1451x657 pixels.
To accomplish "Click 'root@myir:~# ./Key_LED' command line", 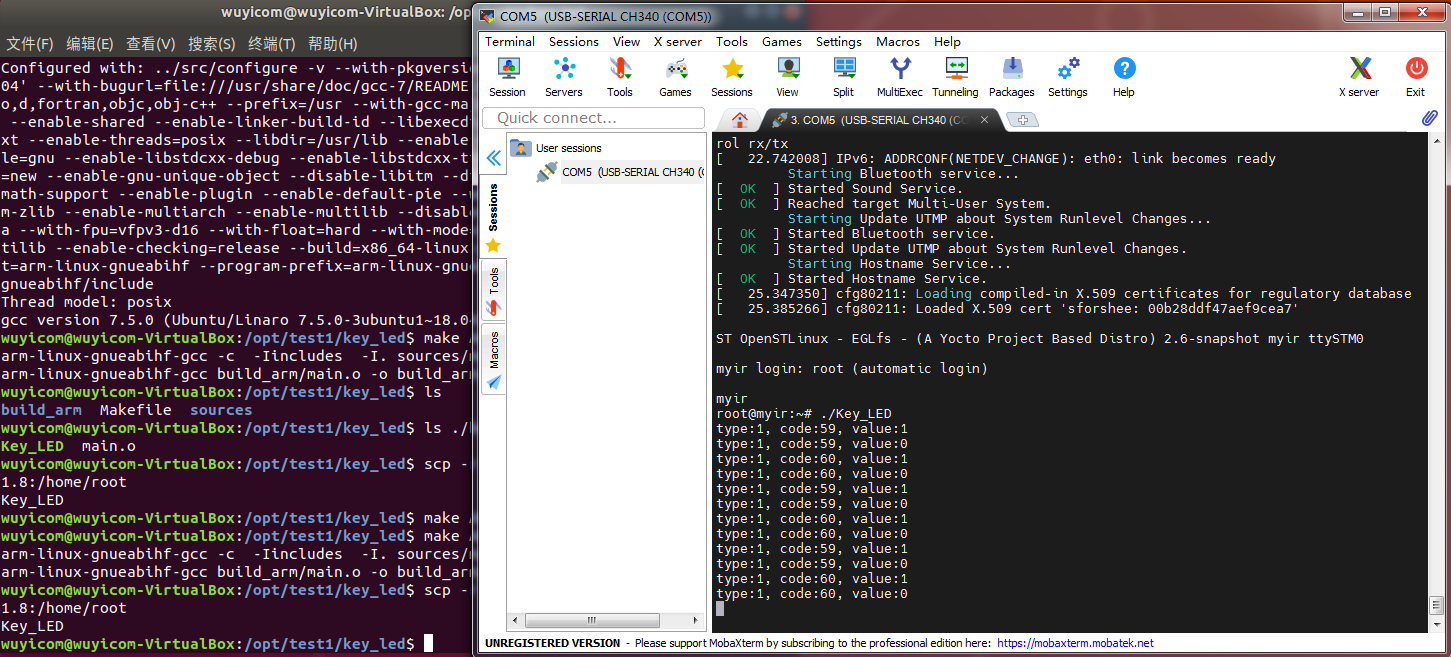I will point(804,414).
